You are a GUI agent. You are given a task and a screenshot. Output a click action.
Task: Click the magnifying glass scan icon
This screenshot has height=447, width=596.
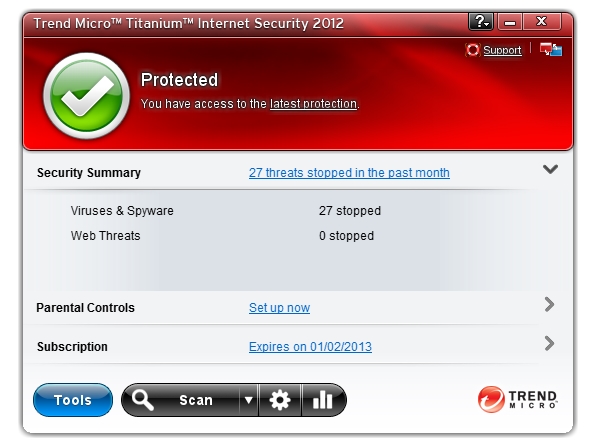[x=143, y=400]
